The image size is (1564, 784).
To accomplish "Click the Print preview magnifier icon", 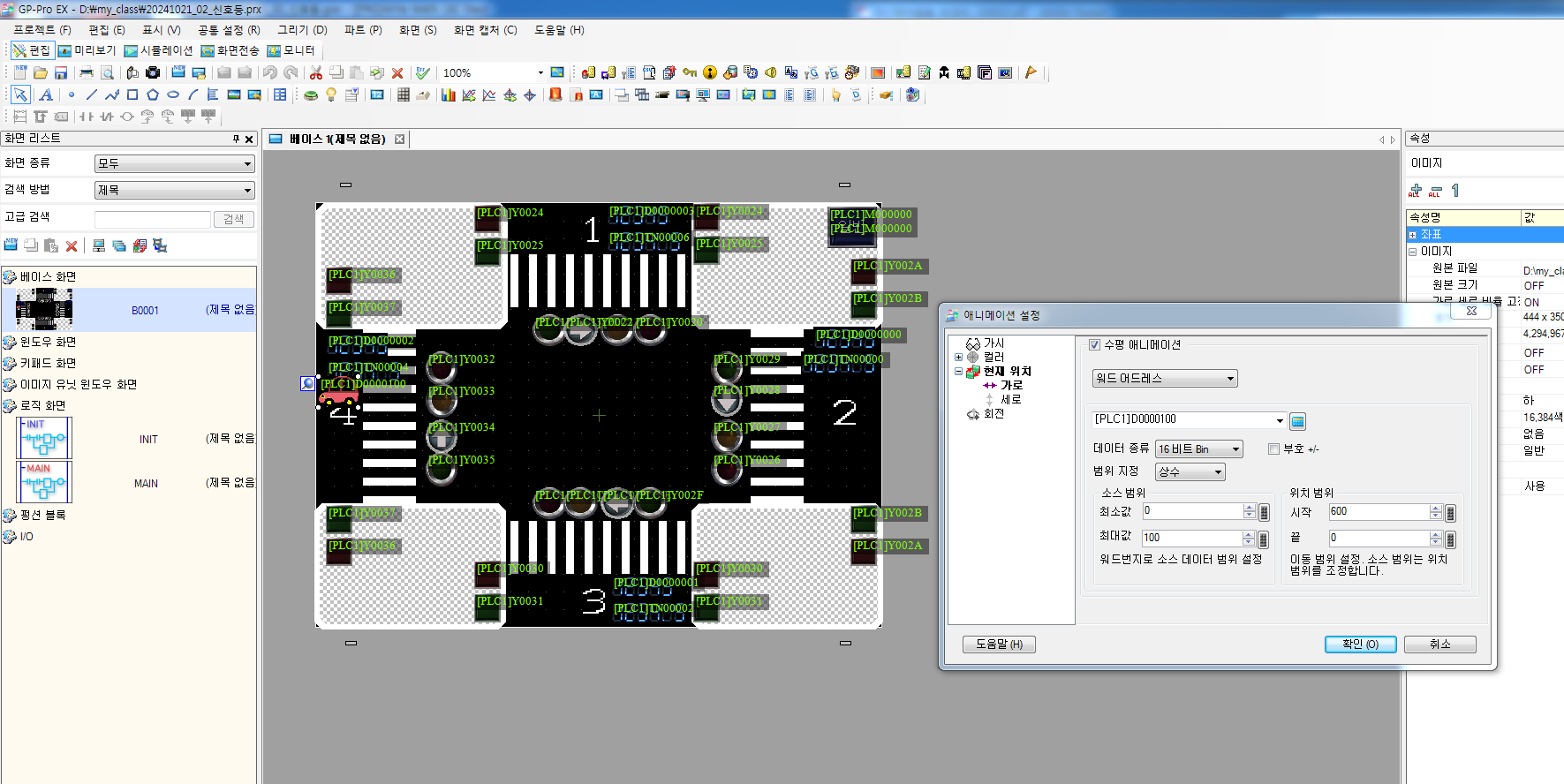I will (x=107, y=72).
